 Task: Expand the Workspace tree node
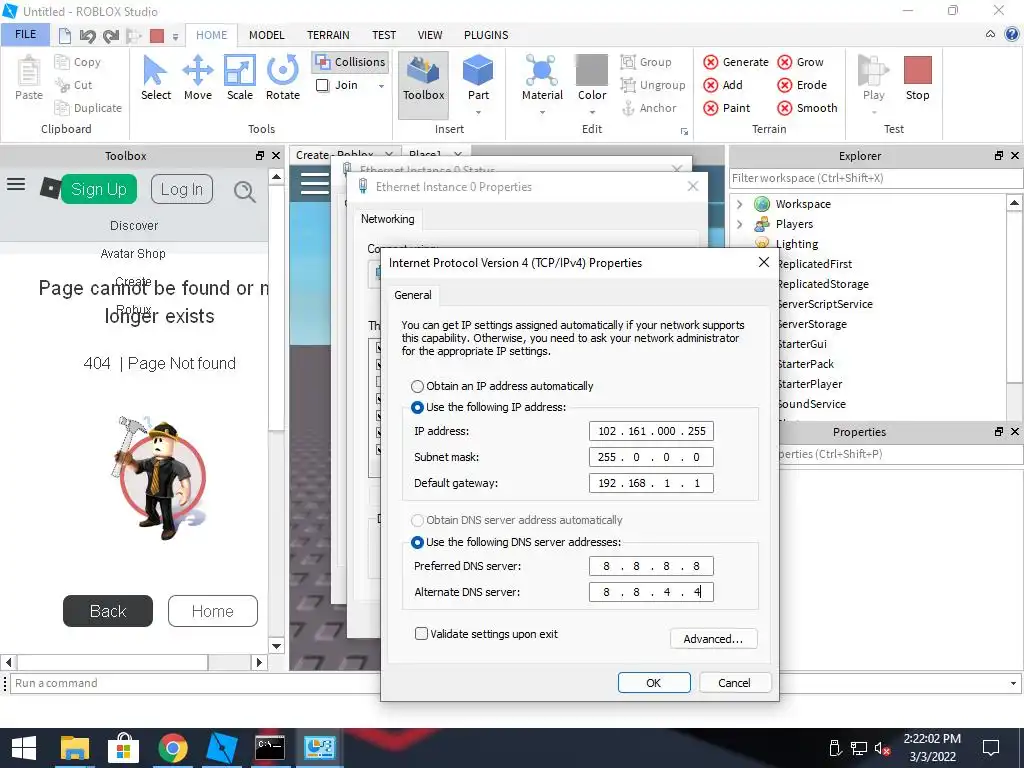(739, 204)
